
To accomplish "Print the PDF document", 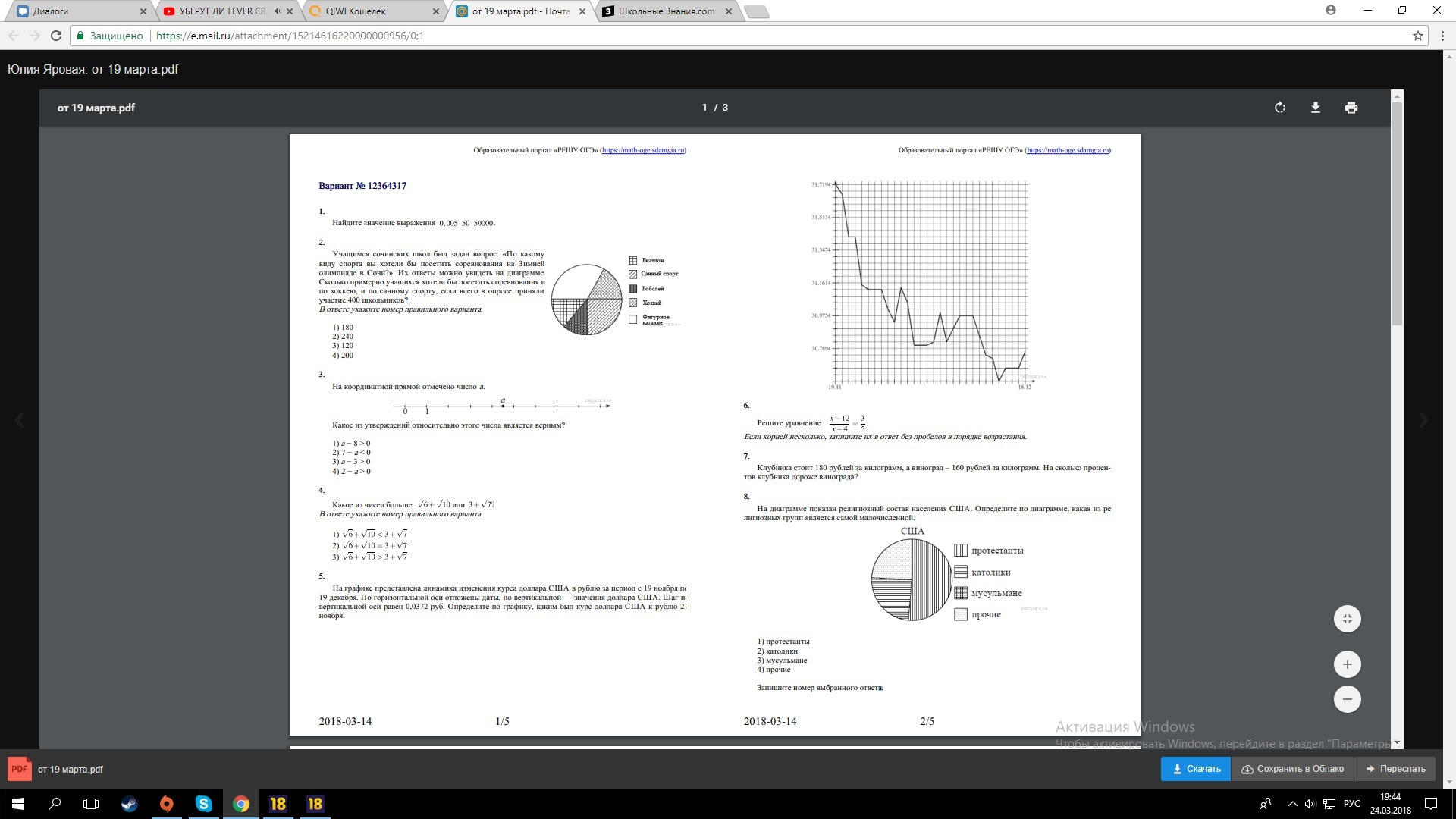I will point(1351,108).
